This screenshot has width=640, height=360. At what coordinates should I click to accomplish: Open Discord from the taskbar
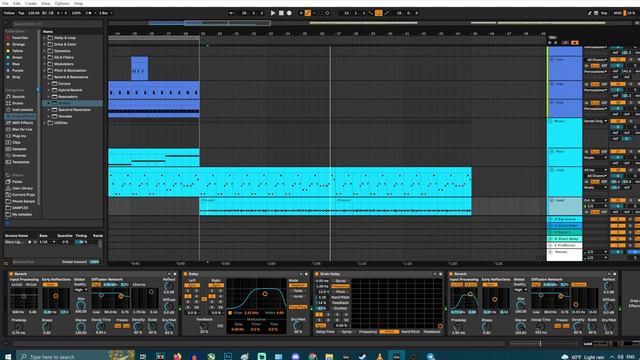point(296,357)
